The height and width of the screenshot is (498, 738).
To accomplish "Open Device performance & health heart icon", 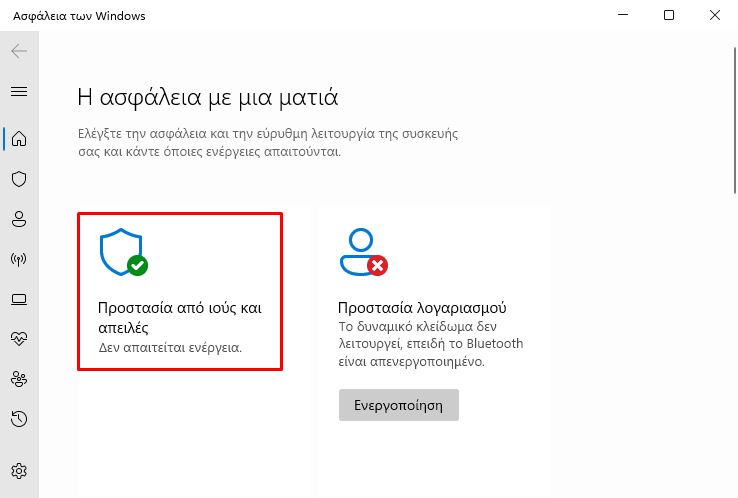I will pos(19,339).
